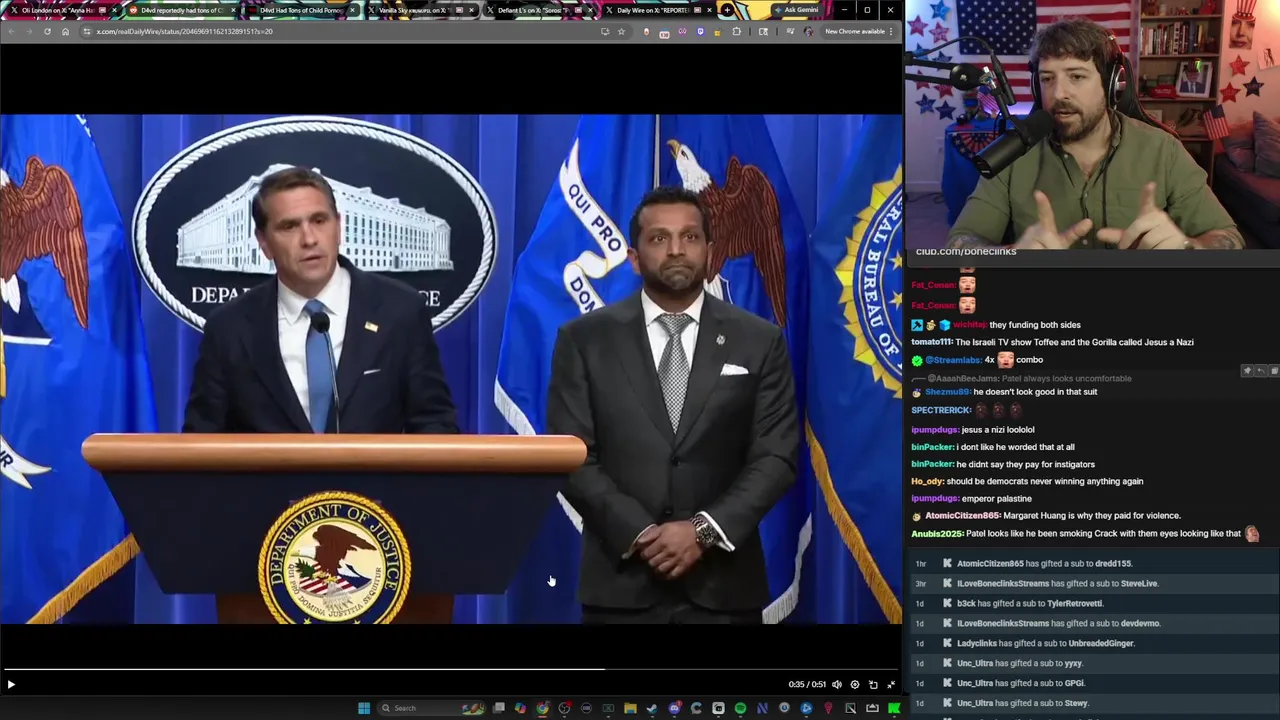Image resolution: width=1280 pixels, height=720 pixels.
Task: Switch to 'D4vd Had Tons of Child' tab
Action: click(301, 10)
